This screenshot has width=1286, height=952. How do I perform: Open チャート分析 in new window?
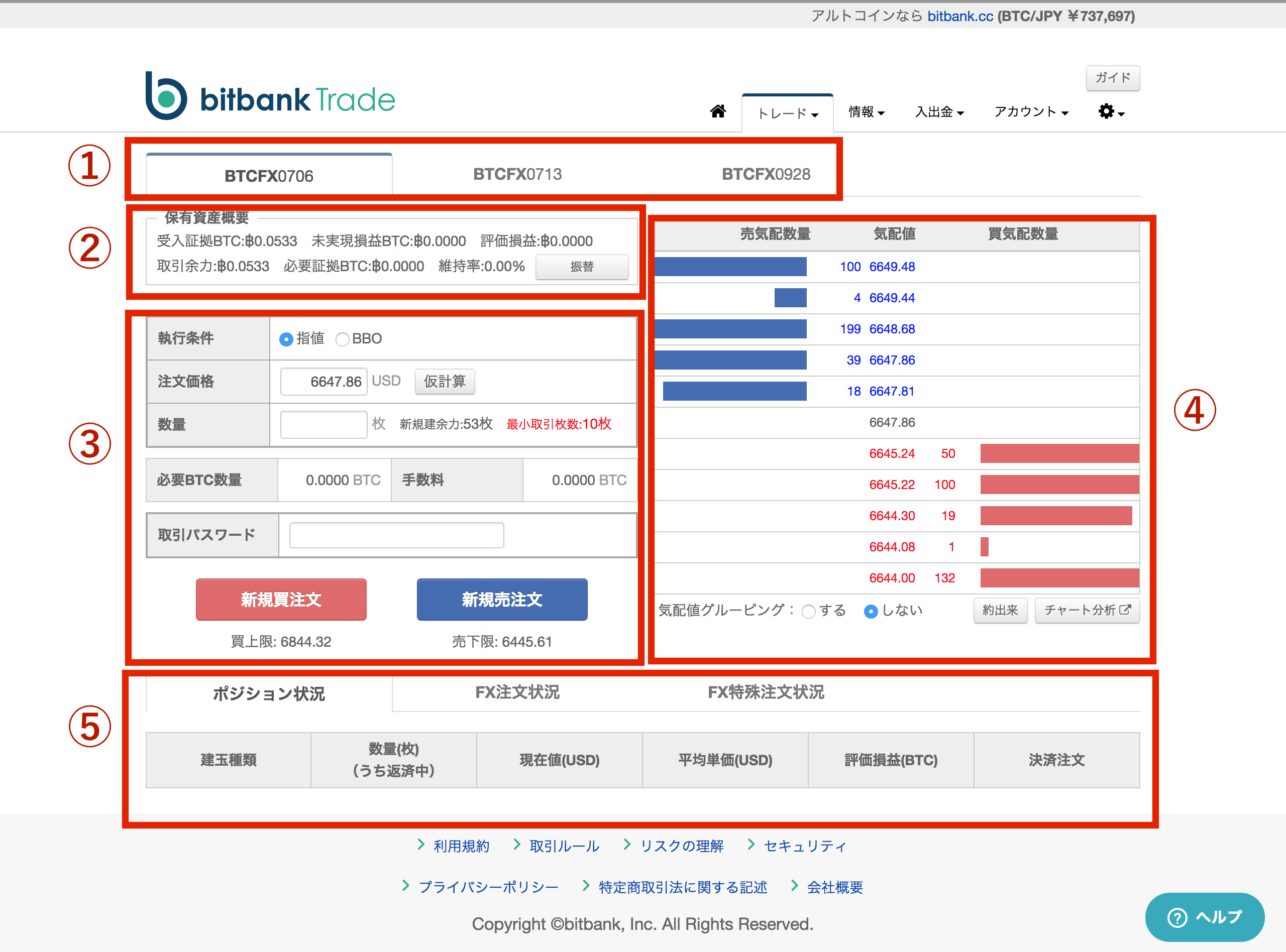click(1087, 610)
